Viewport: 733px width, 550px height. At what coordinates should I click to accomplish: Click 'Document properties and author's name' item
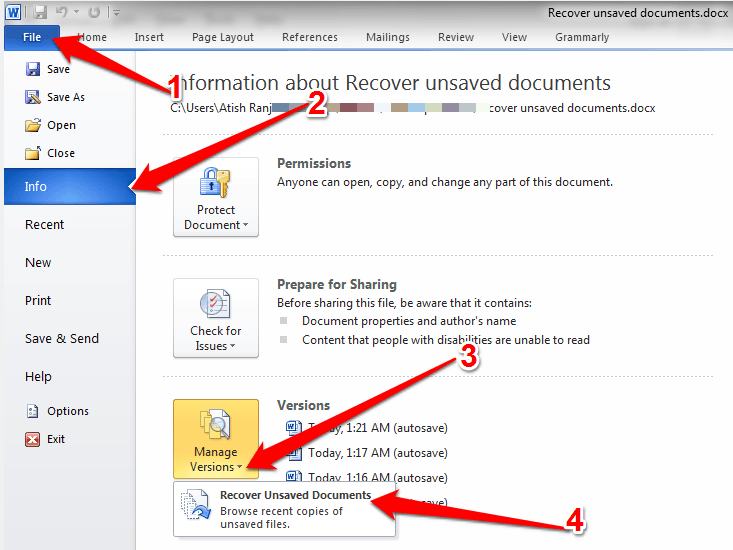(x=409, y=321)
